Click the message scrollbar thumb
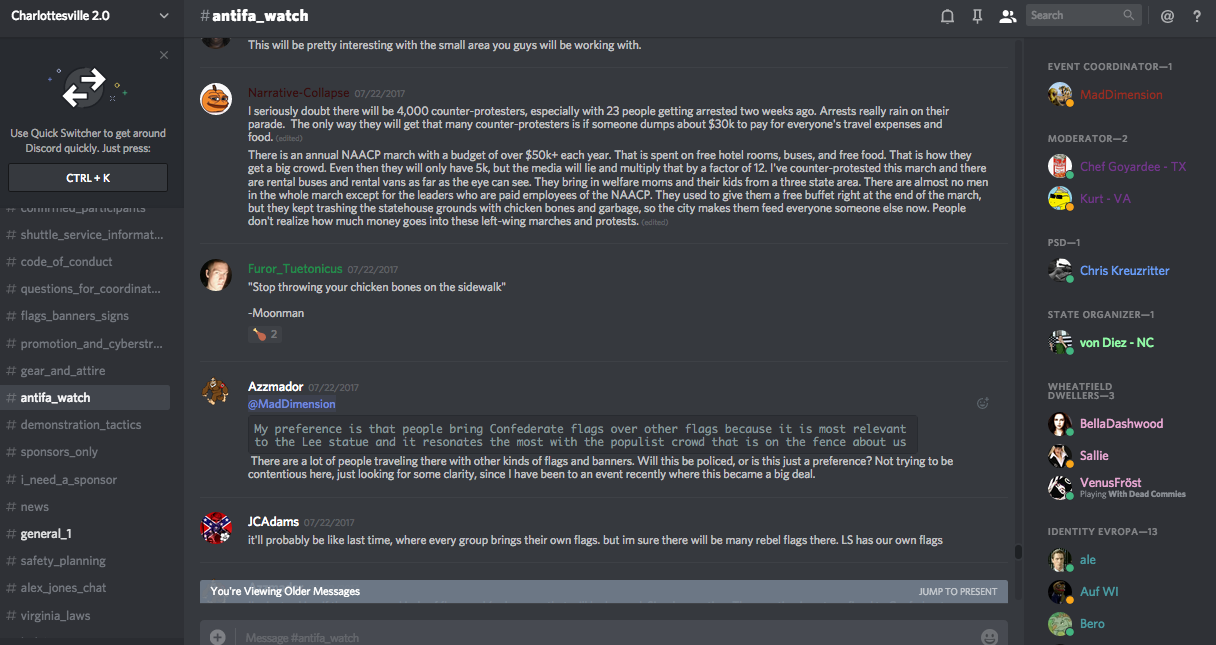Image resolution: width=1216 pixels, height=645 pixels. (1018, 551)
